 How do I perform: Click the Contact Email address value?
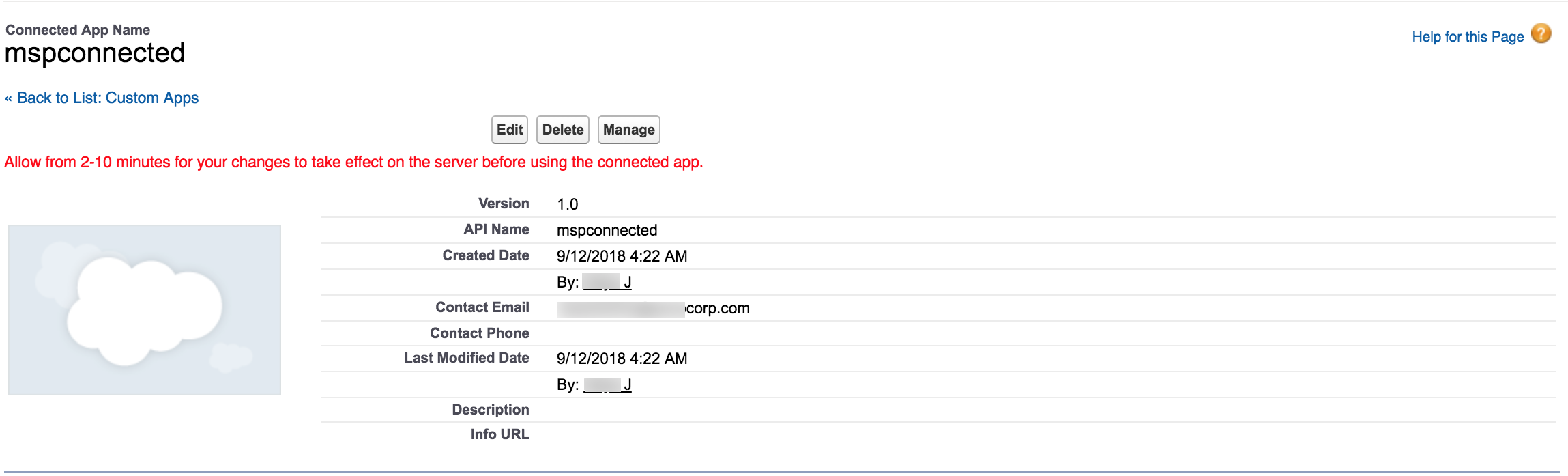point(653,309)
